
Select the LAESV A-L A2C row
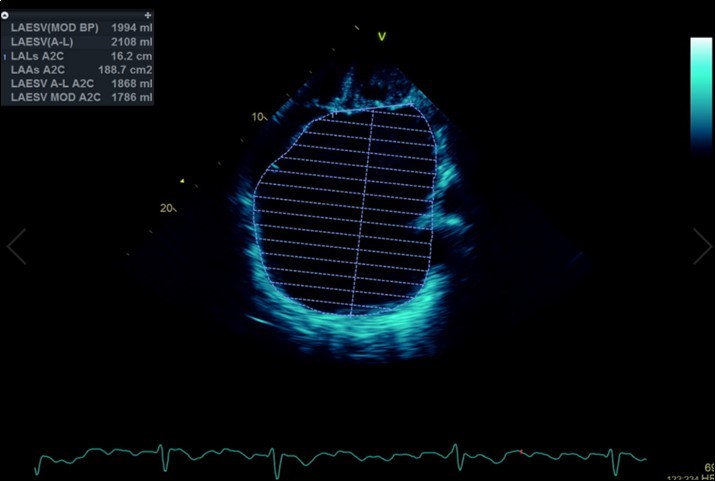click(x=80, y=84)
